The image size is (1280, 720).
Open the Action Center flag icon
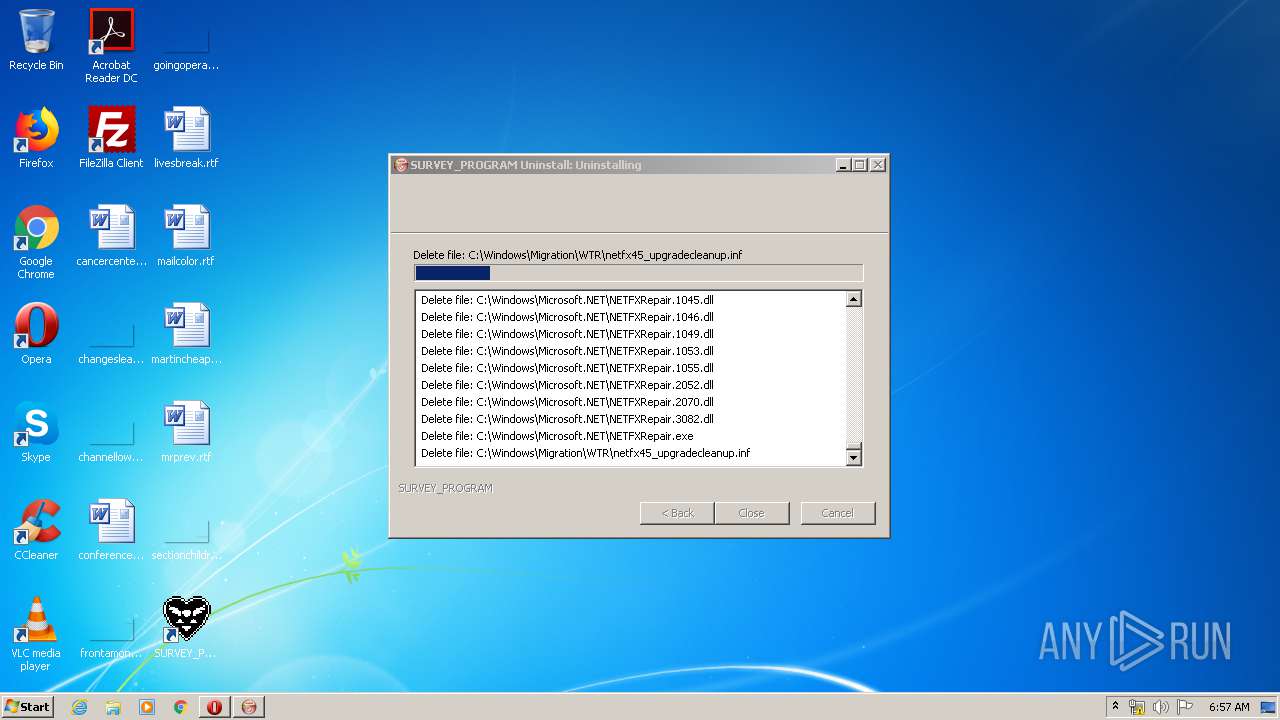coord(1185,707)
